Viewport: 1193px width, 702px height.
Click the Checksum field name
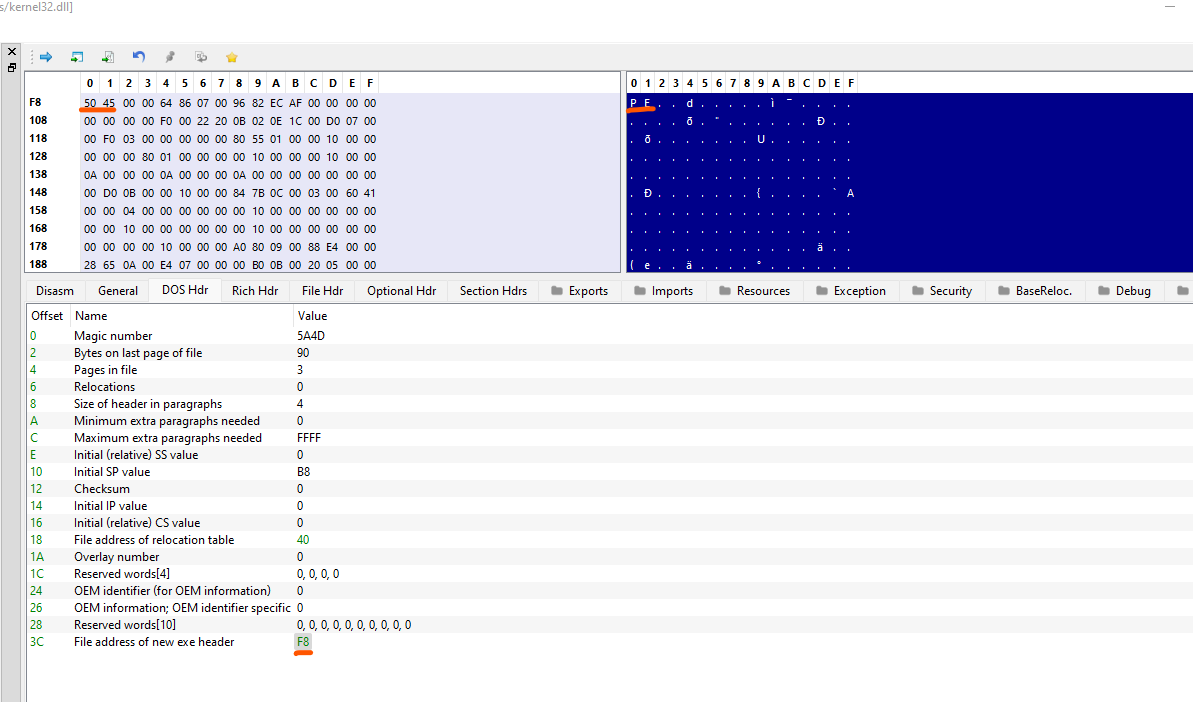click(x=102, y=489)
